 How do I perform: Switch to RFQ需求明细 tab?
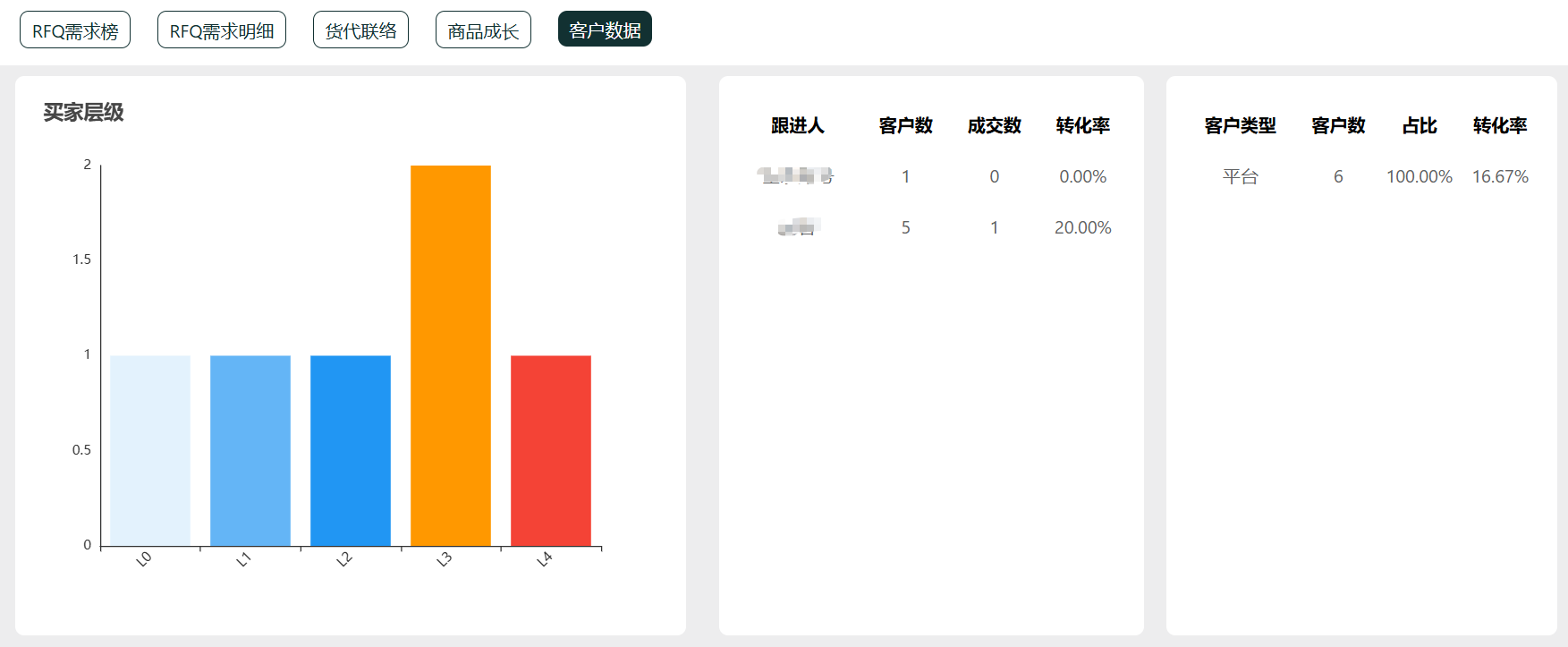point(222,30)
